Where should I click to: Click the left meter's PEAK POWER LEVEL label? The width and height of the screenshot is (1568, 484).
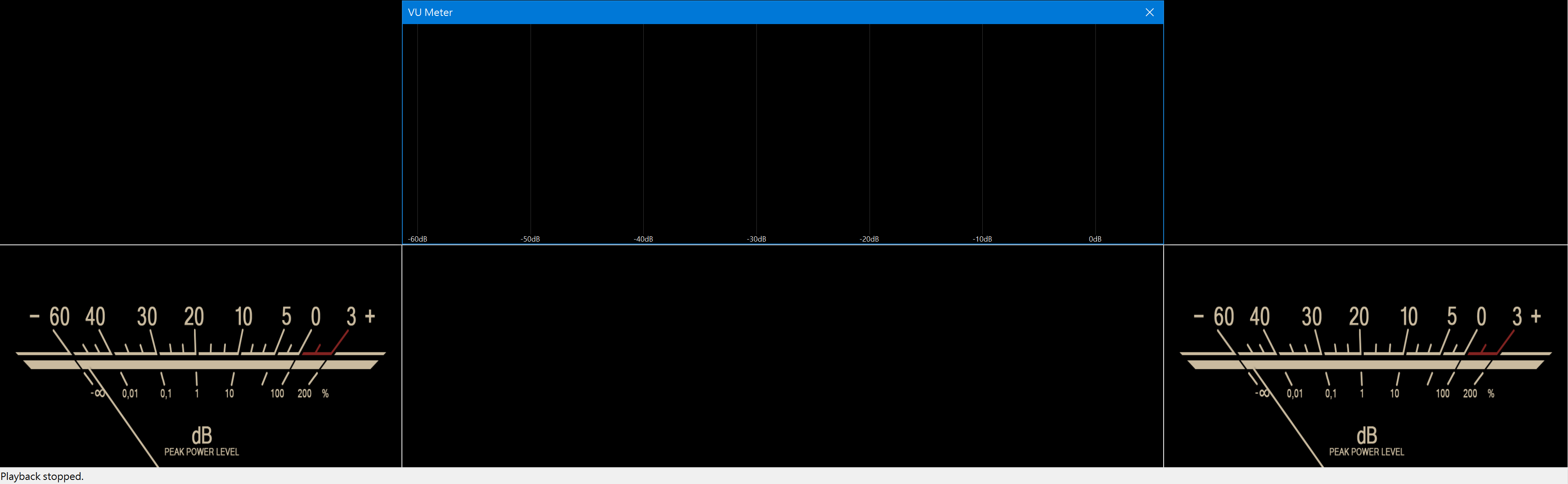pyautogui.click(x=201, y=452)
